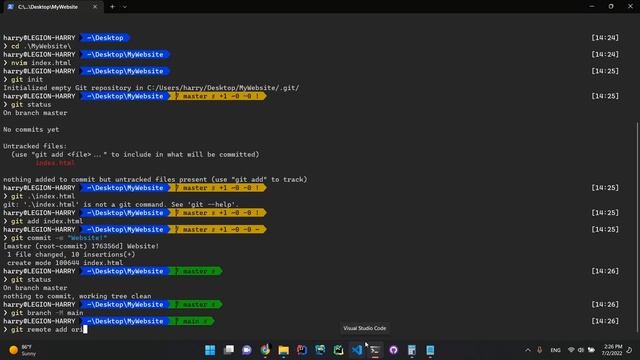Open the PyCharm taskbar icon

click(338, 350)
